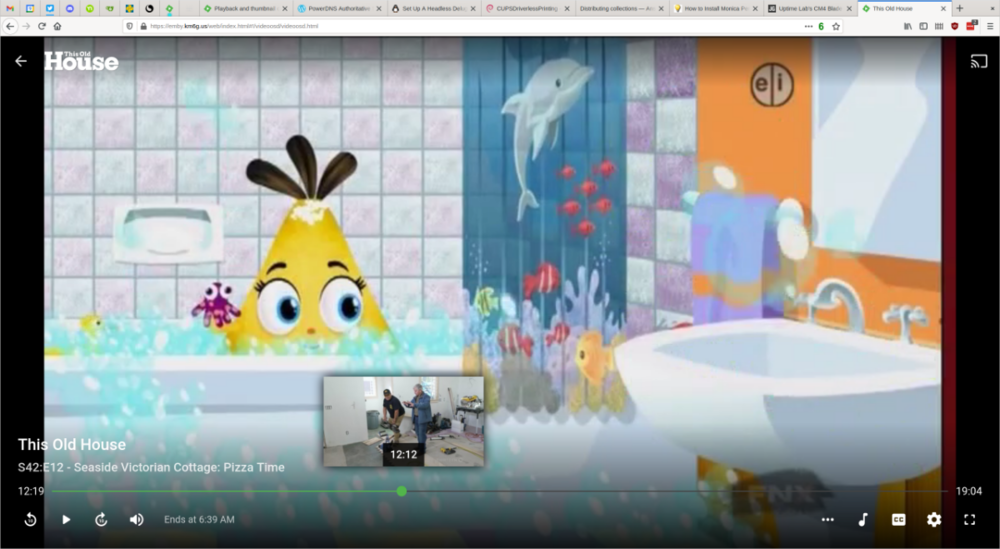Click the tracking protection shield in address bar
This screenshot has width=1000, height=549.
pos(130,26)
